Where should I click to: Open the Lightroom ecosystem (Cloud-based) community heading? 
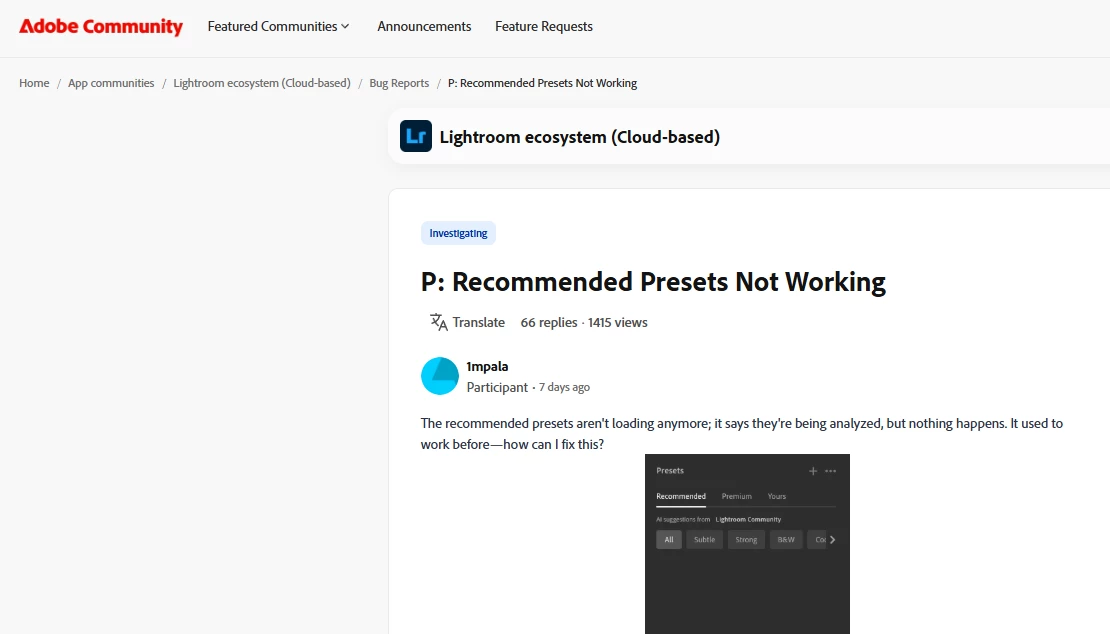(580, 137)
